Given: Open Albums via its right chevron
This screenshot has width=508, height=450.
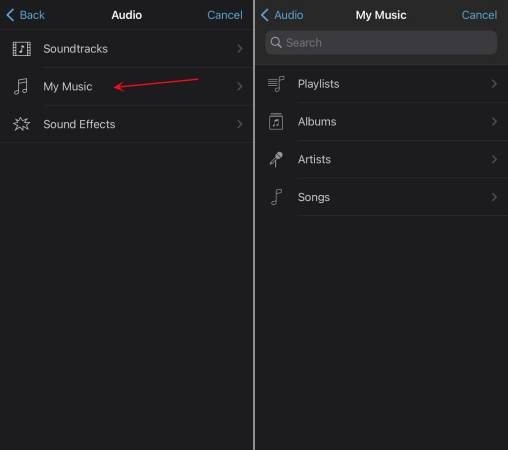Looking at the screenshot, I should pos(494,122).
